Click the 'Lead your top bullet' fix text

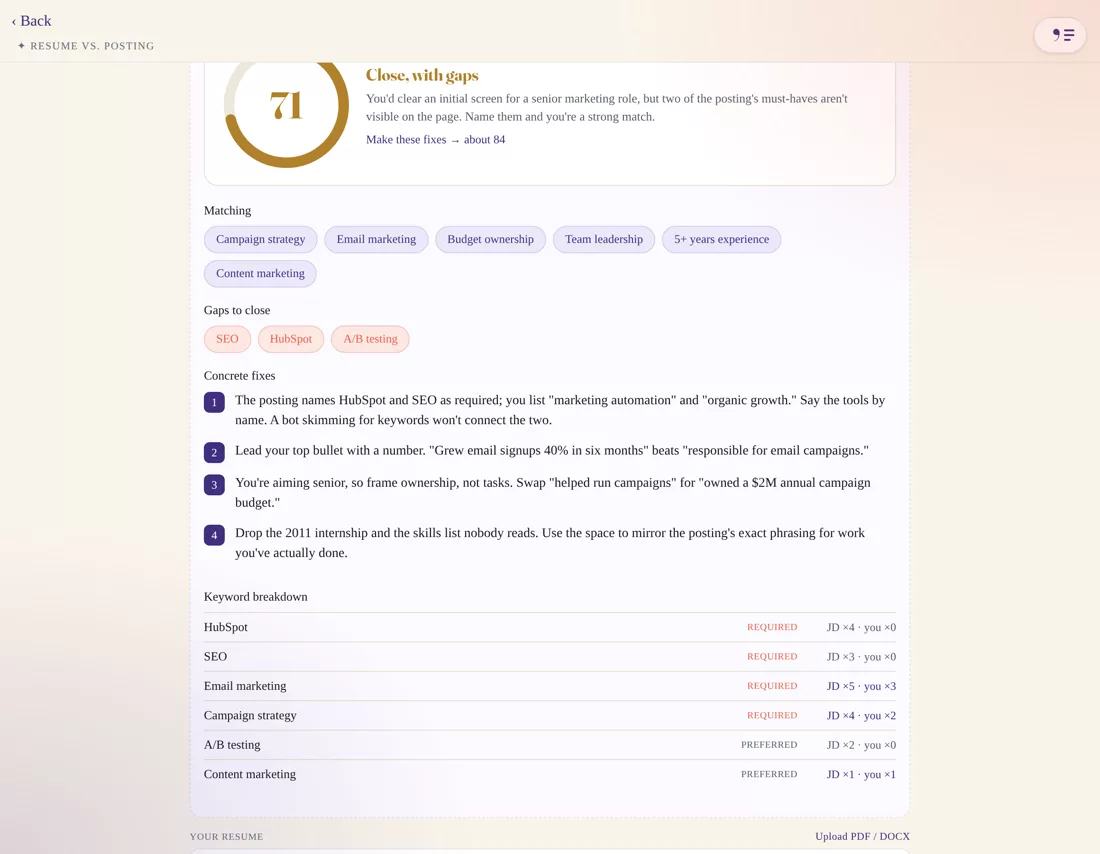pos(551,451)
